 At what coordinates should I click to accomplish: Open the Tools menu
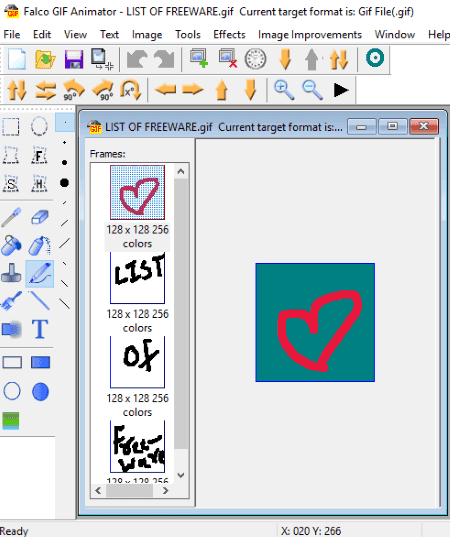(188, 34)
